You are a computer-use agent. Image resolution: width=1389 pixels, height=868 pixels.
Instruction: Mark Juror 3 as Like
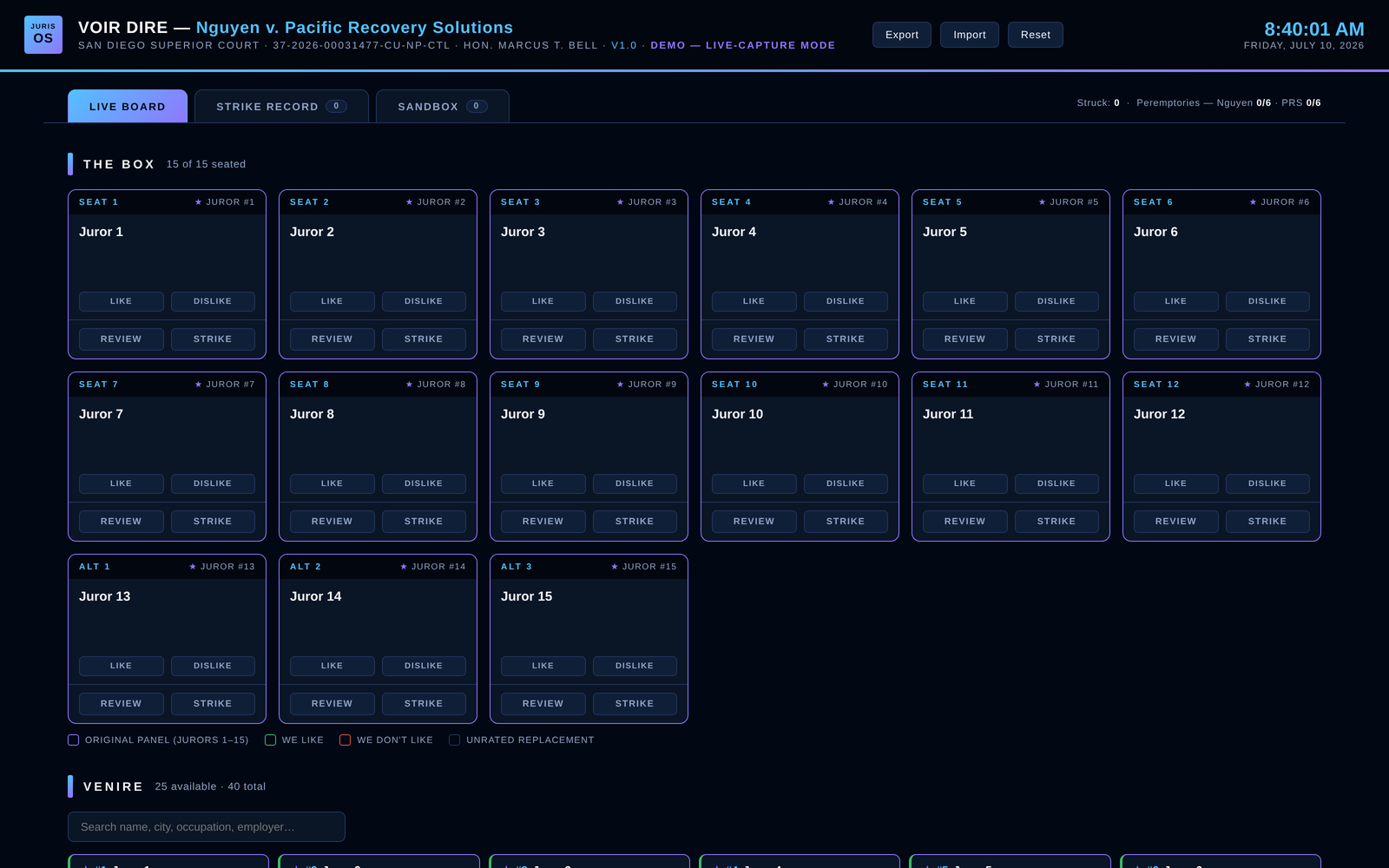coord(543,301)
